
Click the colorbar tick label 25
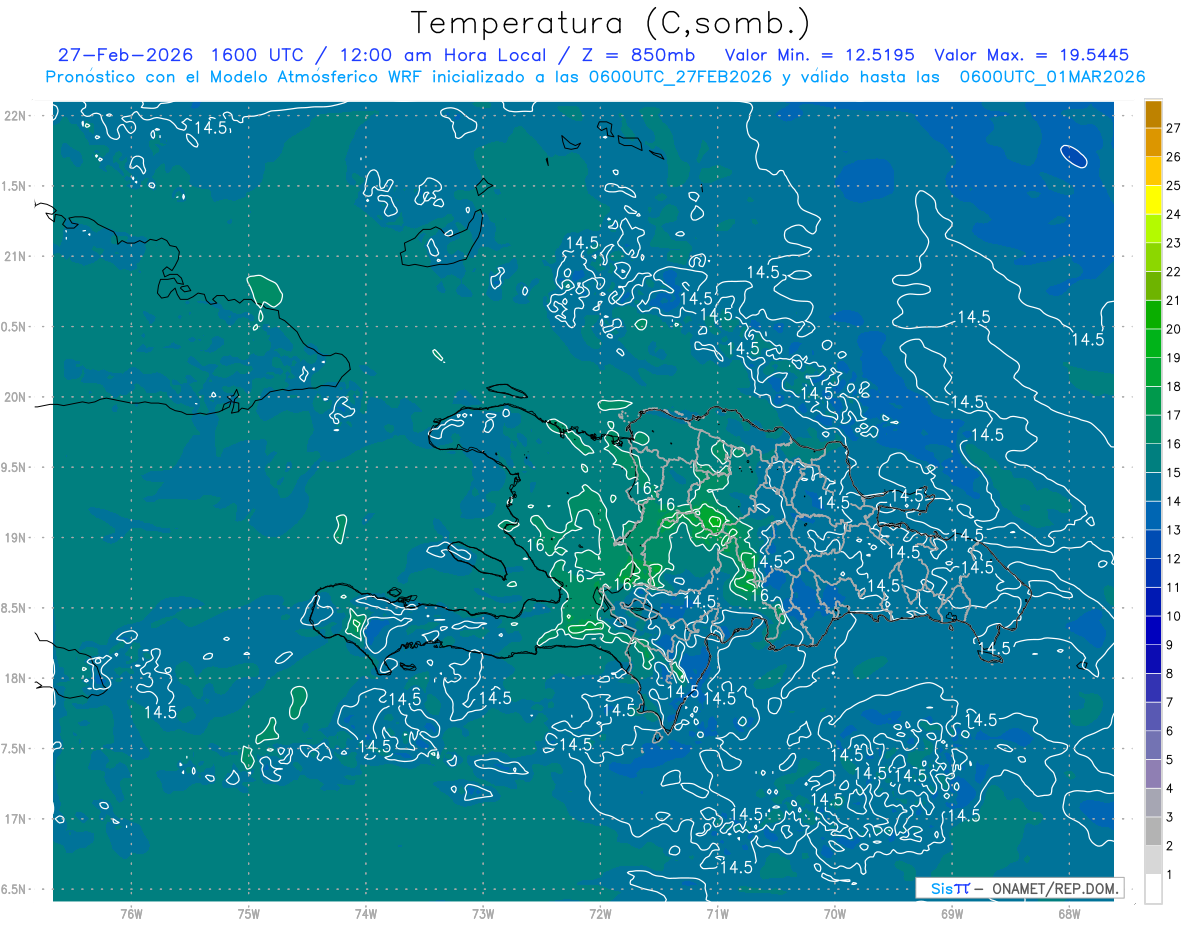(1173, 185)
